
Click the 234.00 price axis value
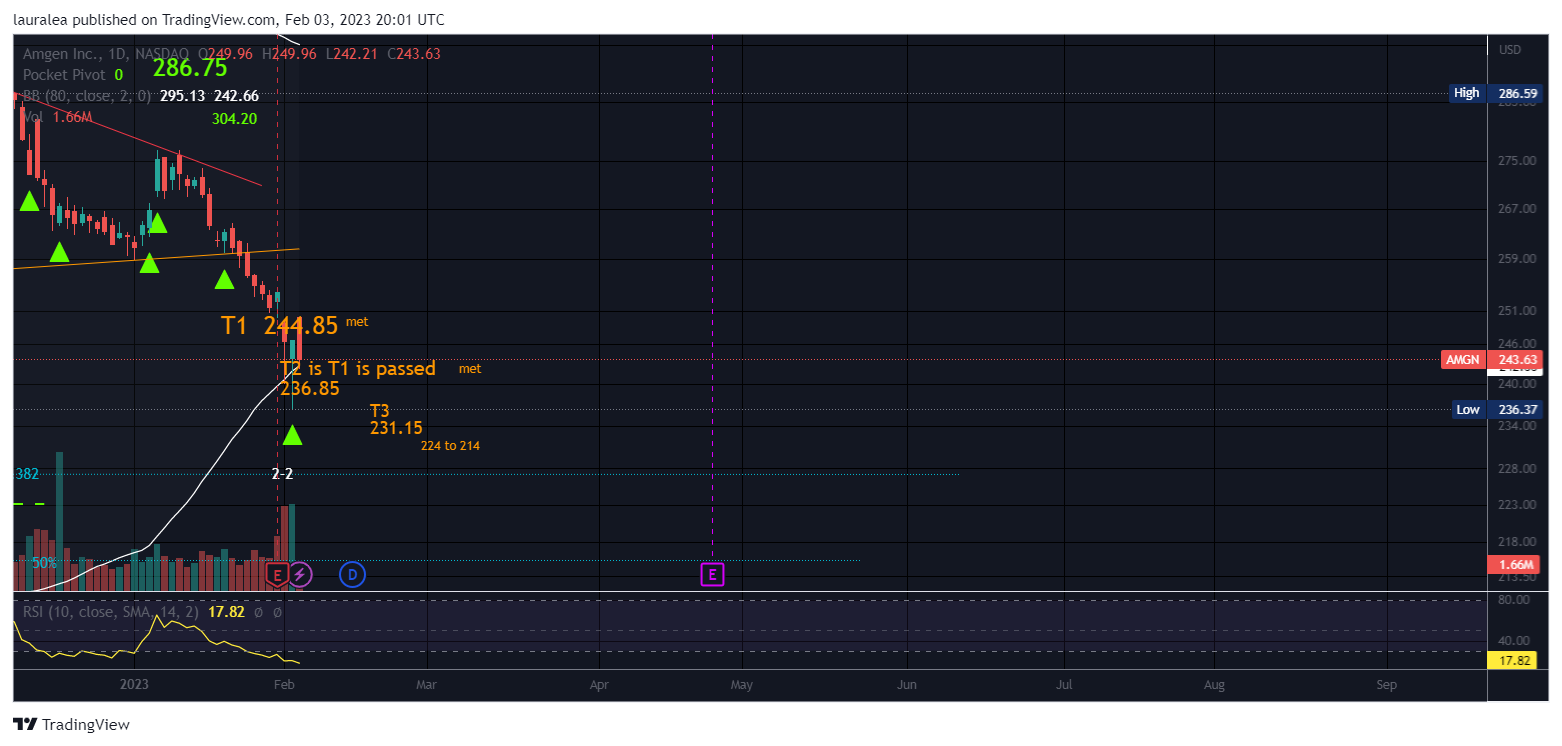click(1516, 426)
